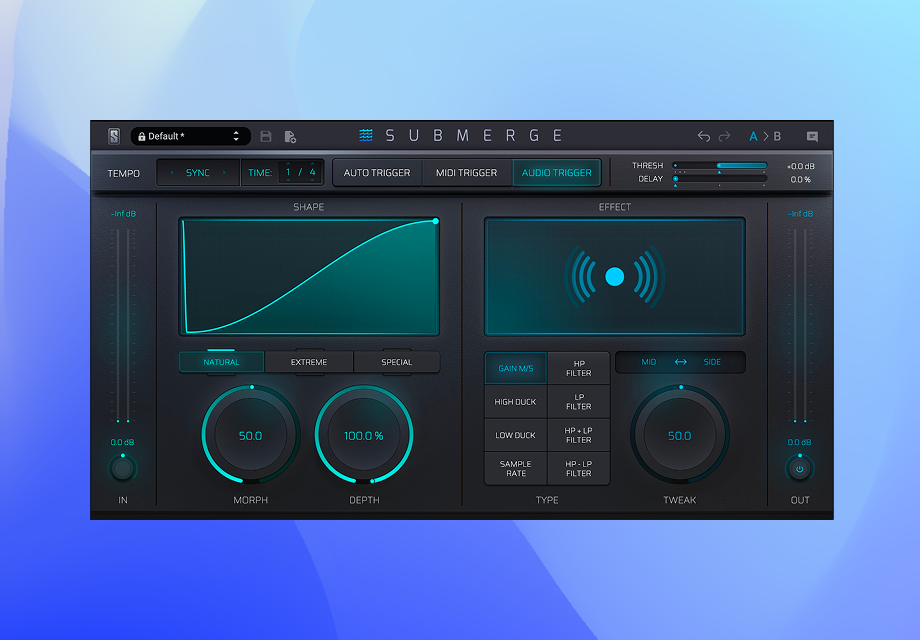The width and height of the screenshot is (920, 640).
Task: Click the preset file settings icon
Action: click(x=290, y=136)
